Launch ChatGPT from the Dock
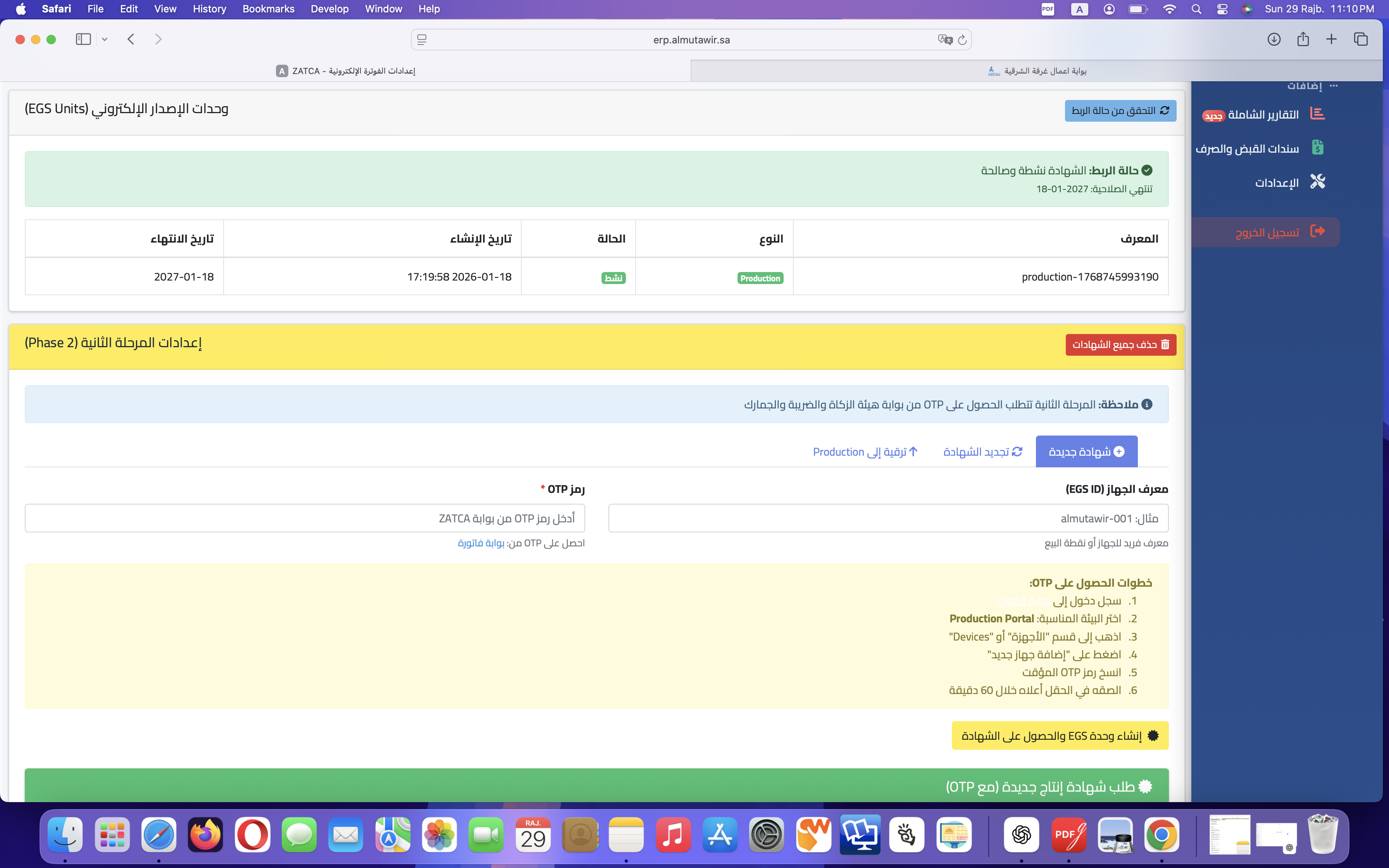The image size is (1389, 868). pyautogui.click(x=1022, y=835)
